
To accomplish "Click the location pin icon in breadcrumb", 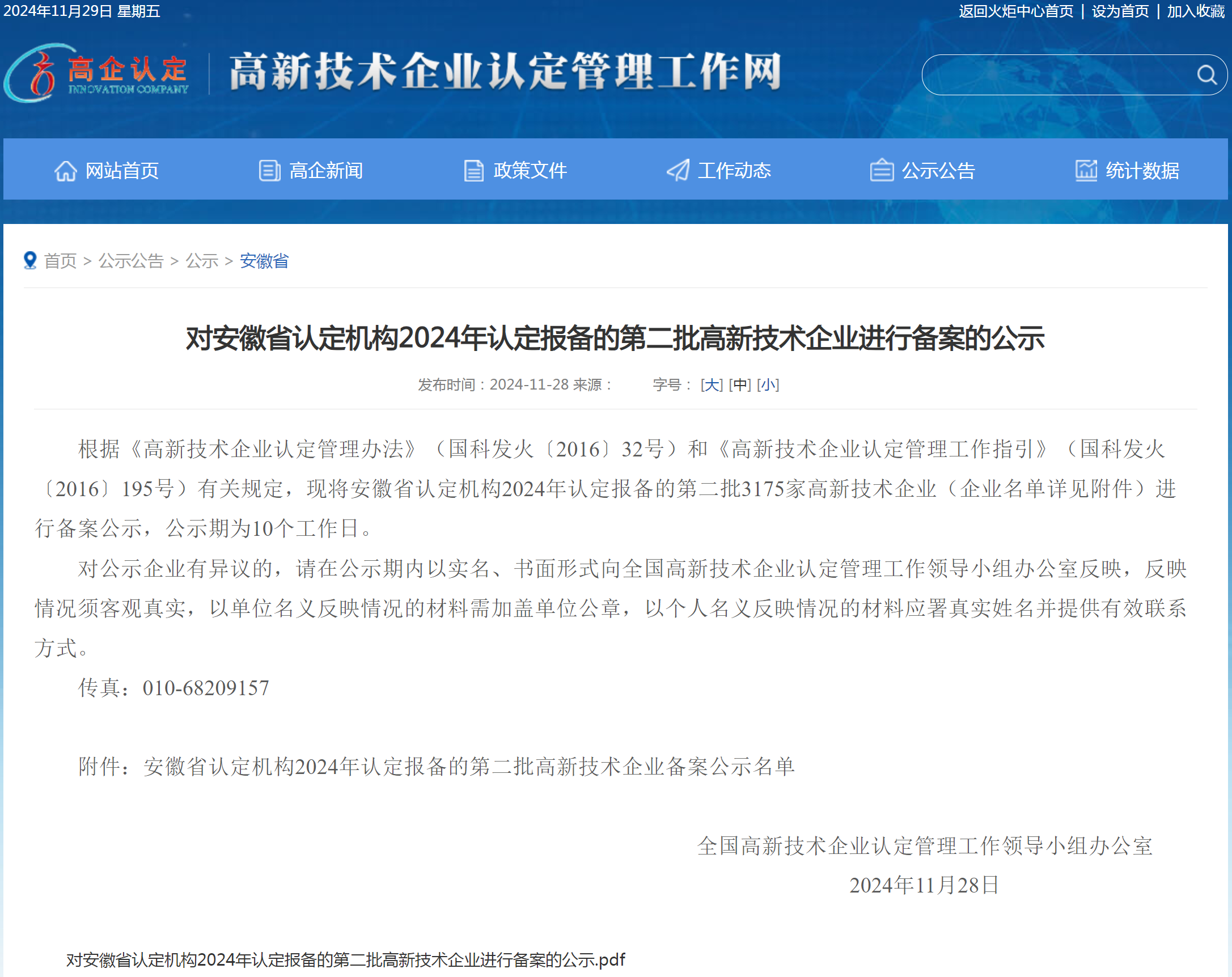I will click(29, 260).
